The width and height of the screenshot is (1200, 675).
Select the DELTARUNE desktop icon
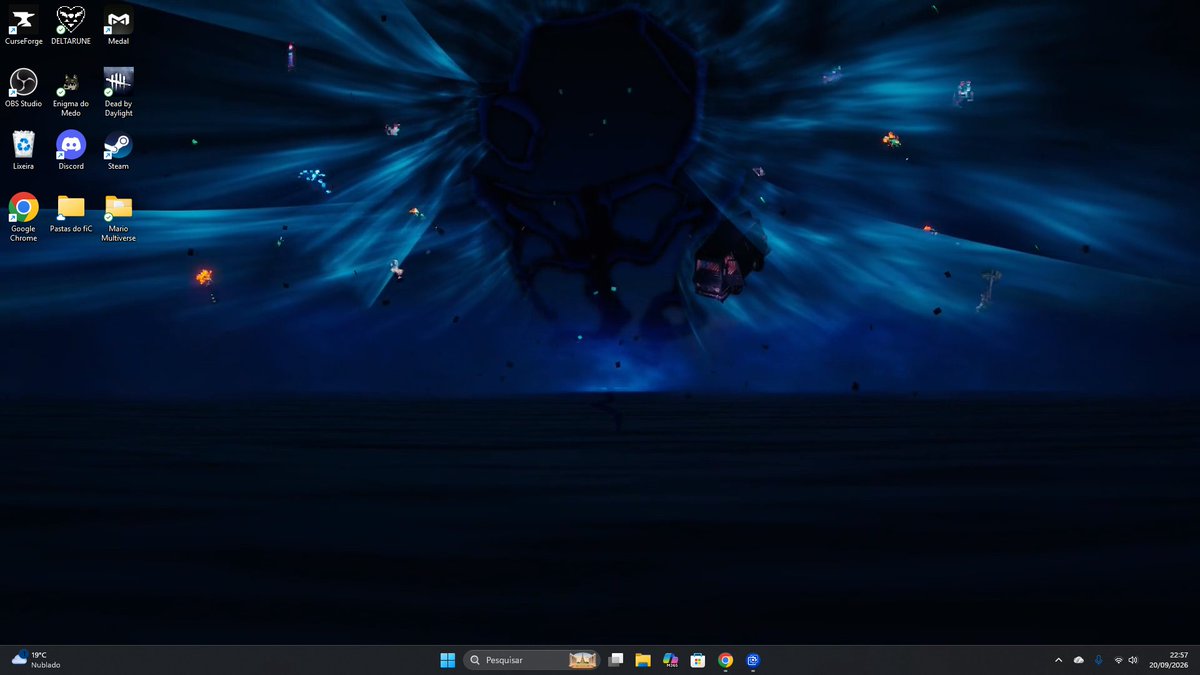[x=71, y=25]
